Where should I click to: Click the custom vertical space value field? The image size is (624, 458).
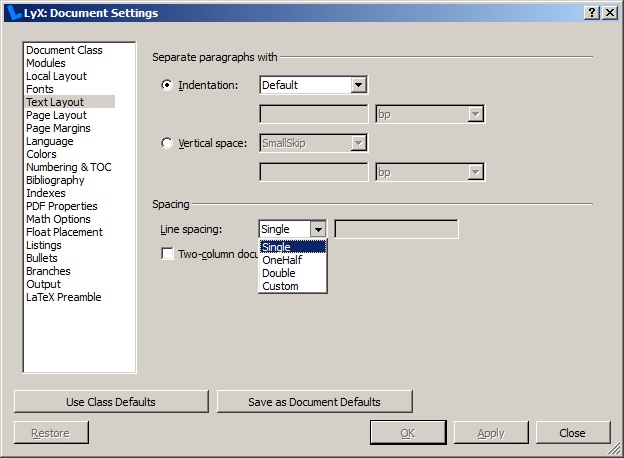pos(314,172)
